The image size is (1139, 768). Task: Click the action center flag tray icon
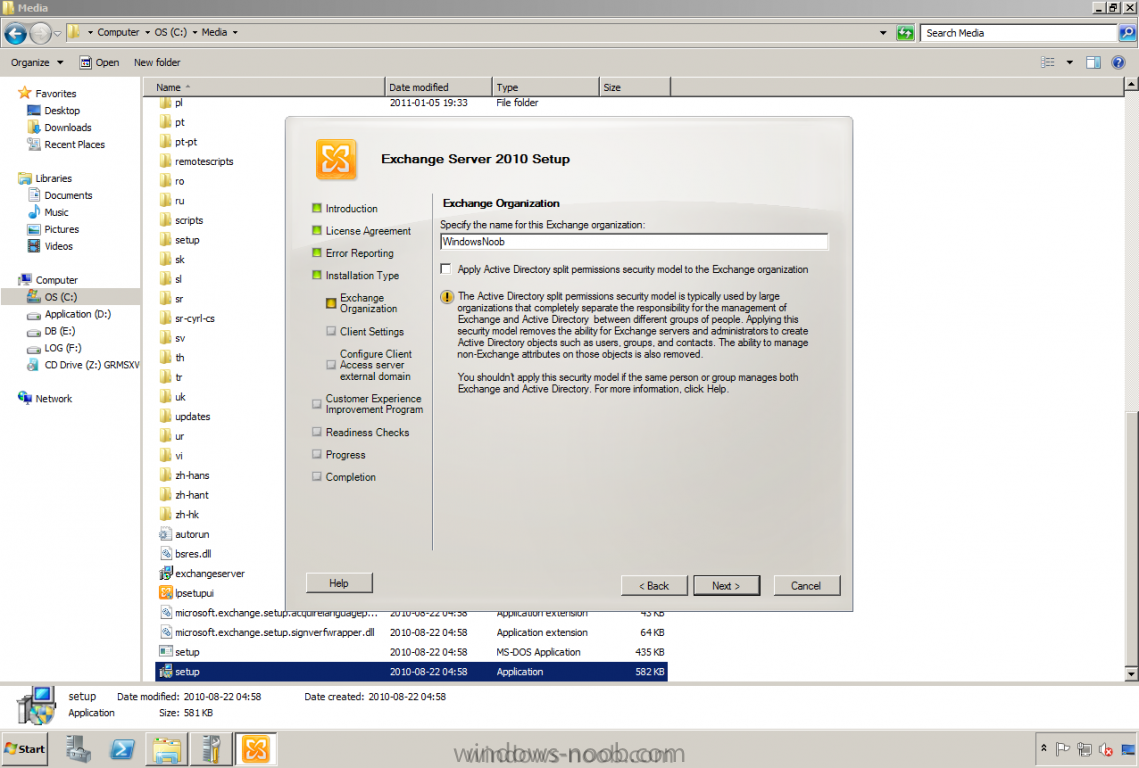pyautogui.click(x=1063, y=749)
